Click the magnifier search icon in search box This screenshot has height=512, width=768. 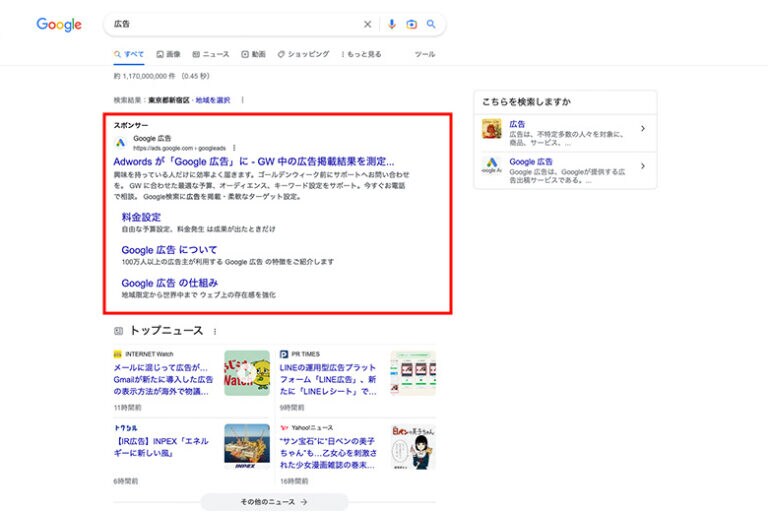pos(431,24)
